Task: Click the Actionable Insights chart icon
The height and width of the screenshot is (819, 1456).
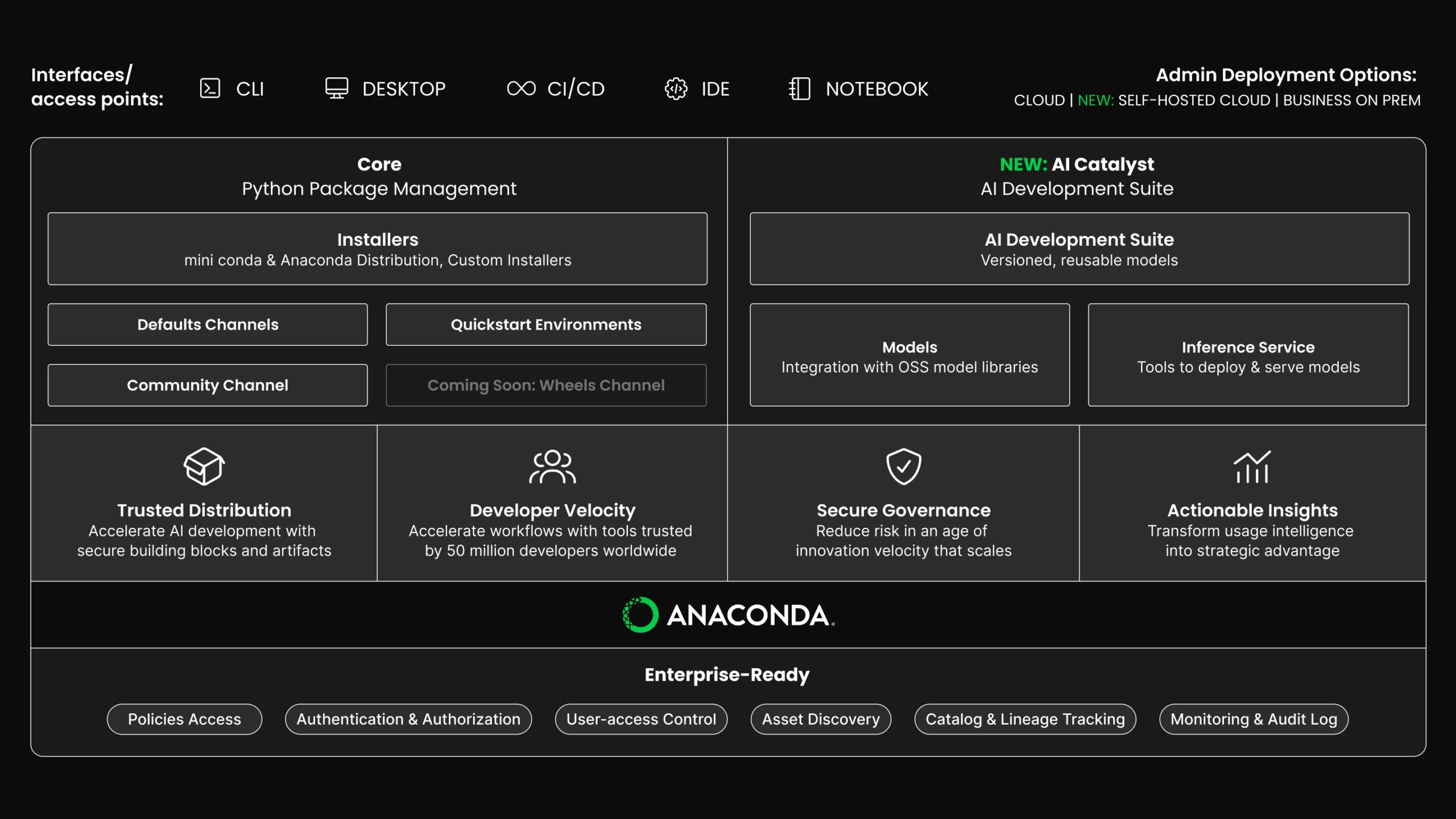Action: [x=1252, y=466]
